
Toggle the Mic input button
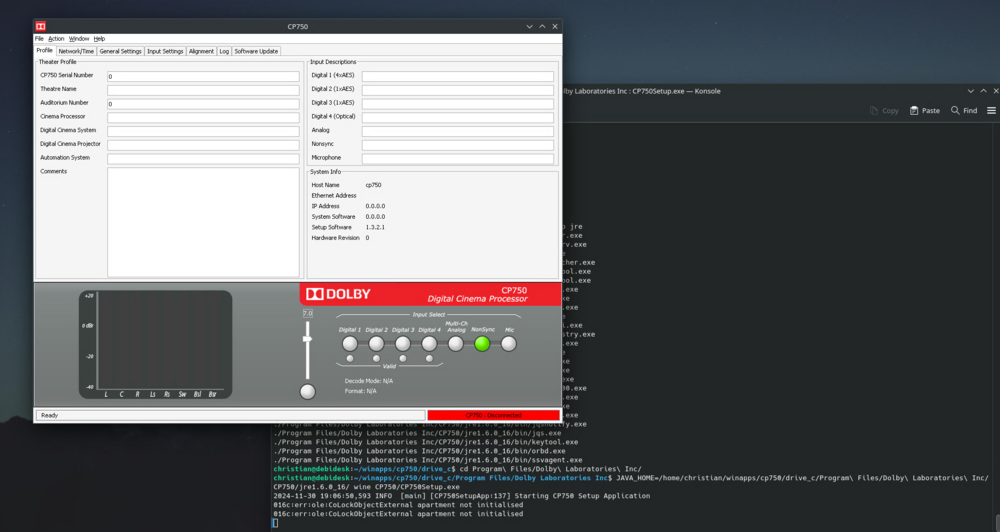coord(509,344)
